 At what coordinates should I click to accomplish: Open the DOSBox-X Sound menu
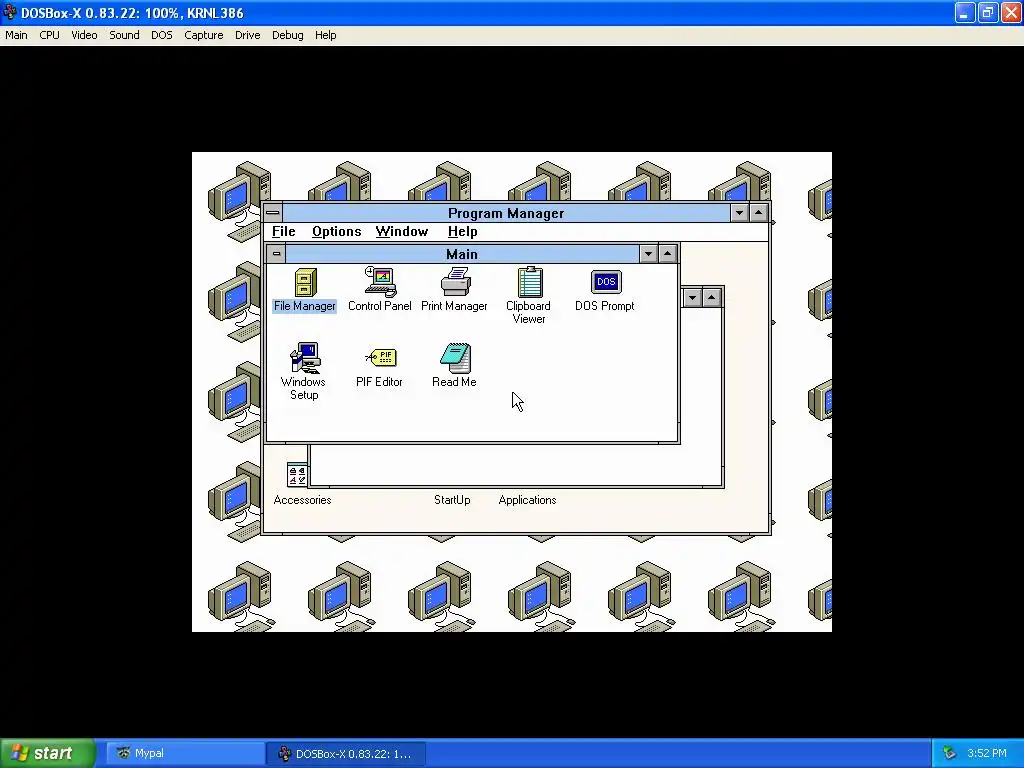pos(124,35)
